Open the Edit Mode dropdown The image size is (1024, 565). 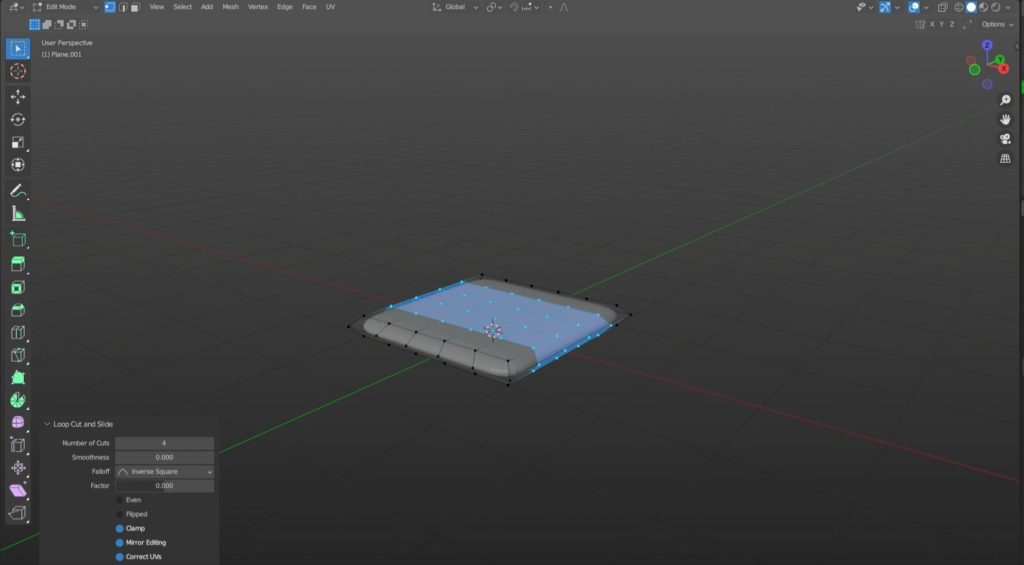click(66, 7)
